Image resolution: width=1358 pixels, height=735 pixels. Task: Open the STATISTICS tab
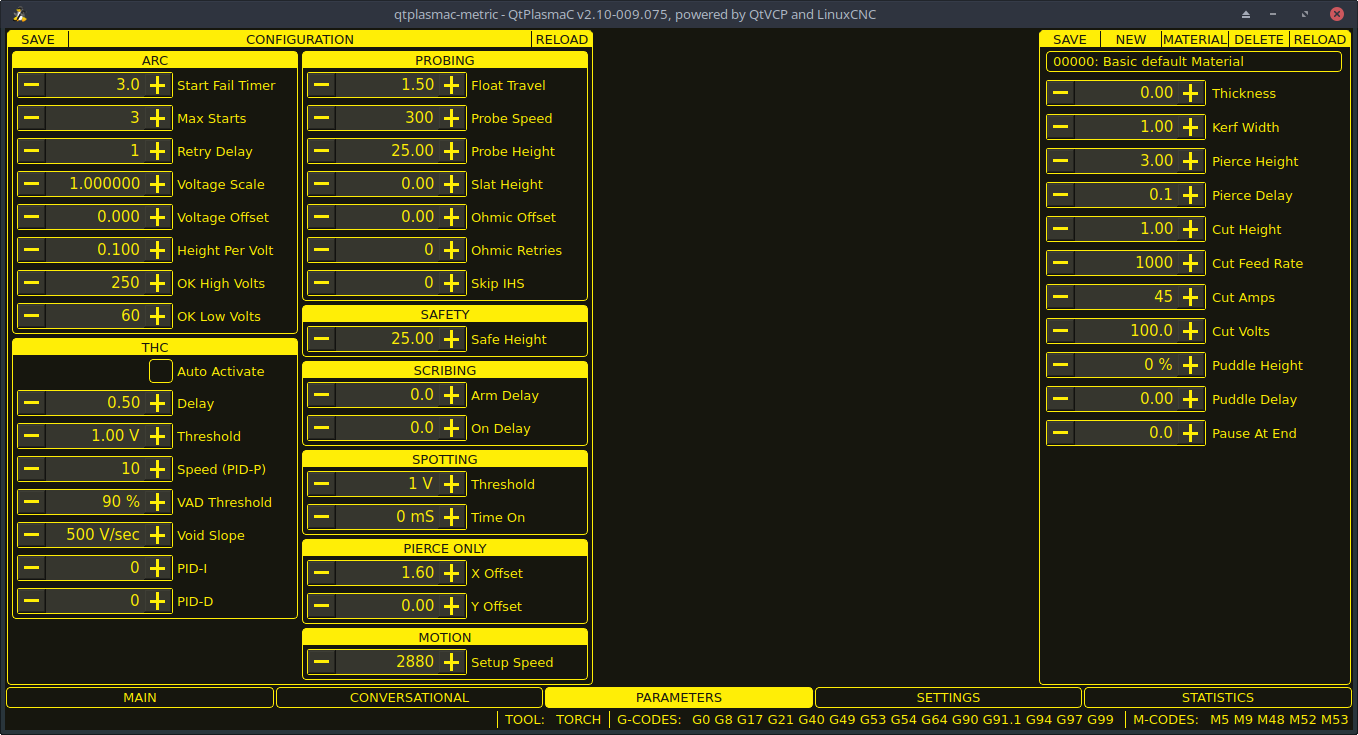point(1217,697)
